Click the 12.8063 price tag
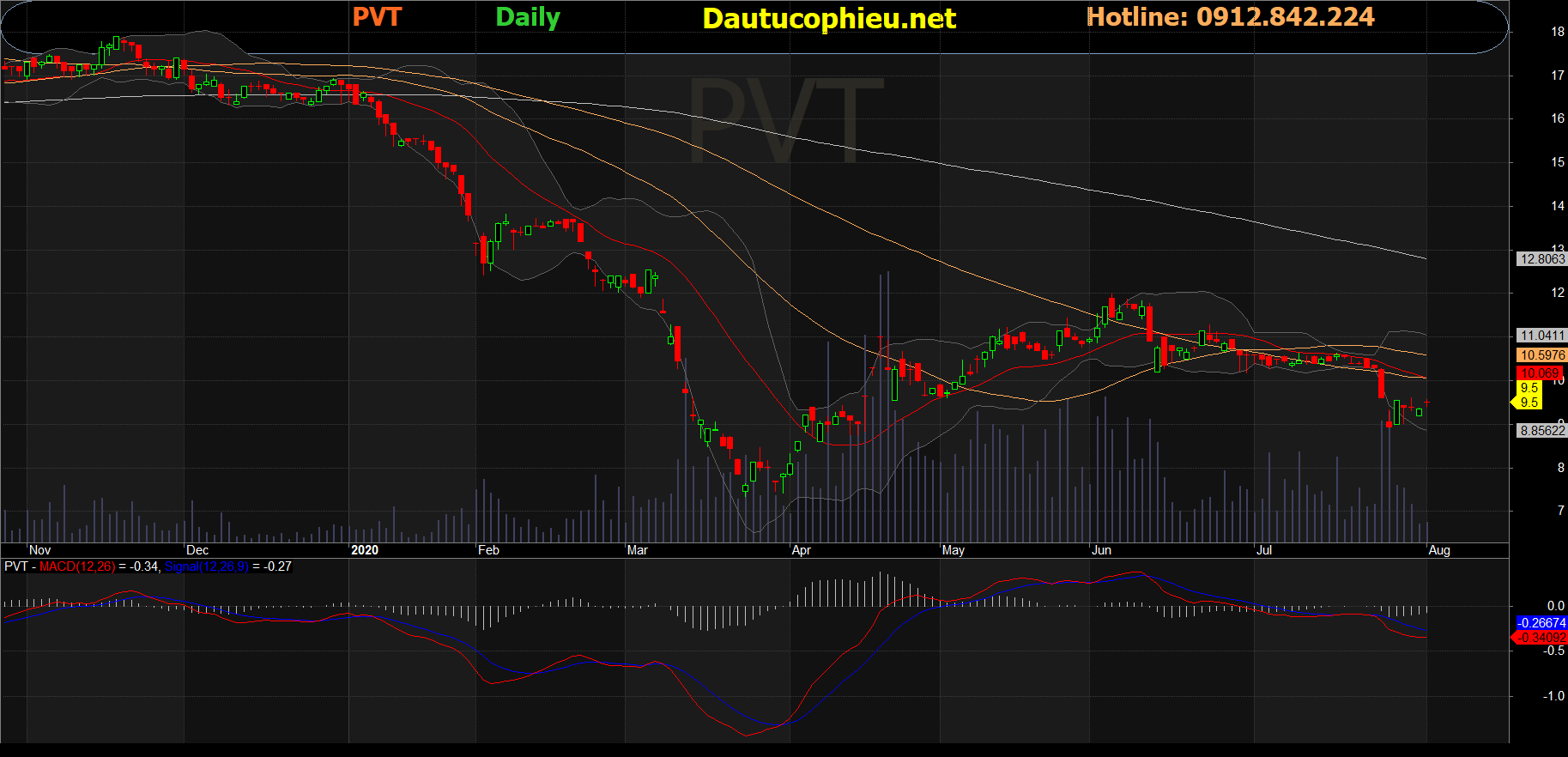The height and width of the screenshot is (757, 1568). click(x=1541, y=258)
